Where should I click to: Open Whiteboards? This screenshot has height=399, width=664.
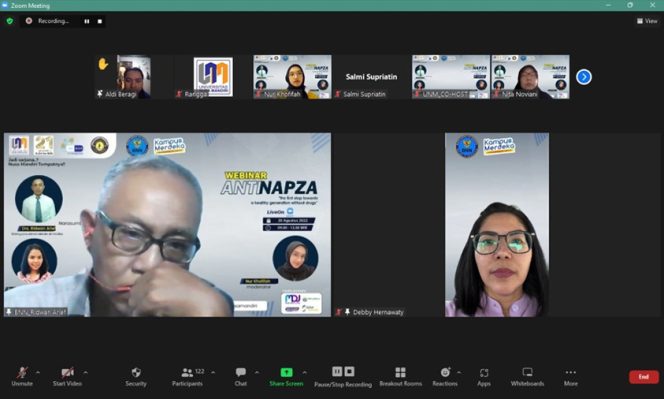coord(527,376)
